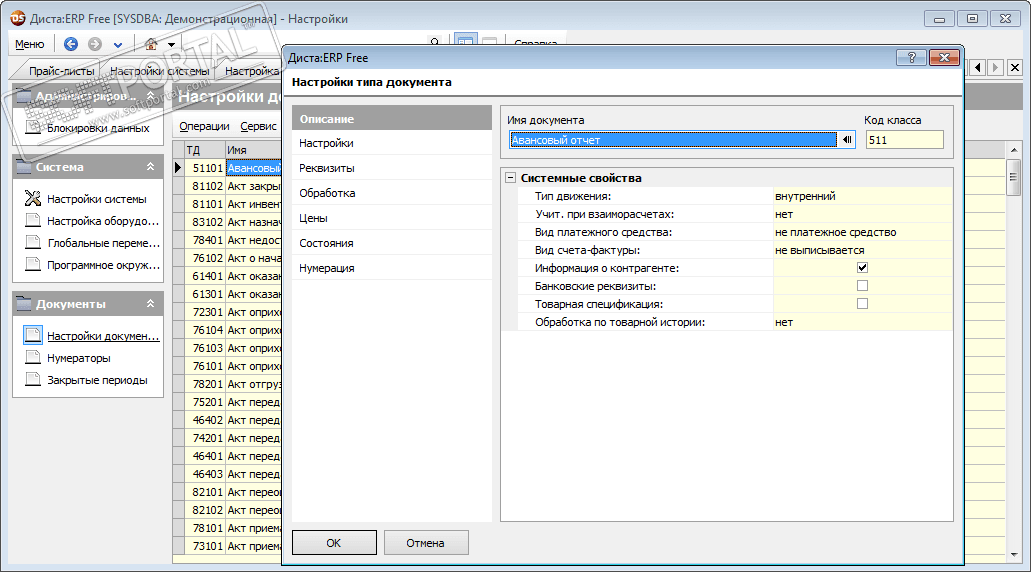Viewport: 1031px width, 572px height.
Task: Open the Сервис menu
Action: pos(258,126)
